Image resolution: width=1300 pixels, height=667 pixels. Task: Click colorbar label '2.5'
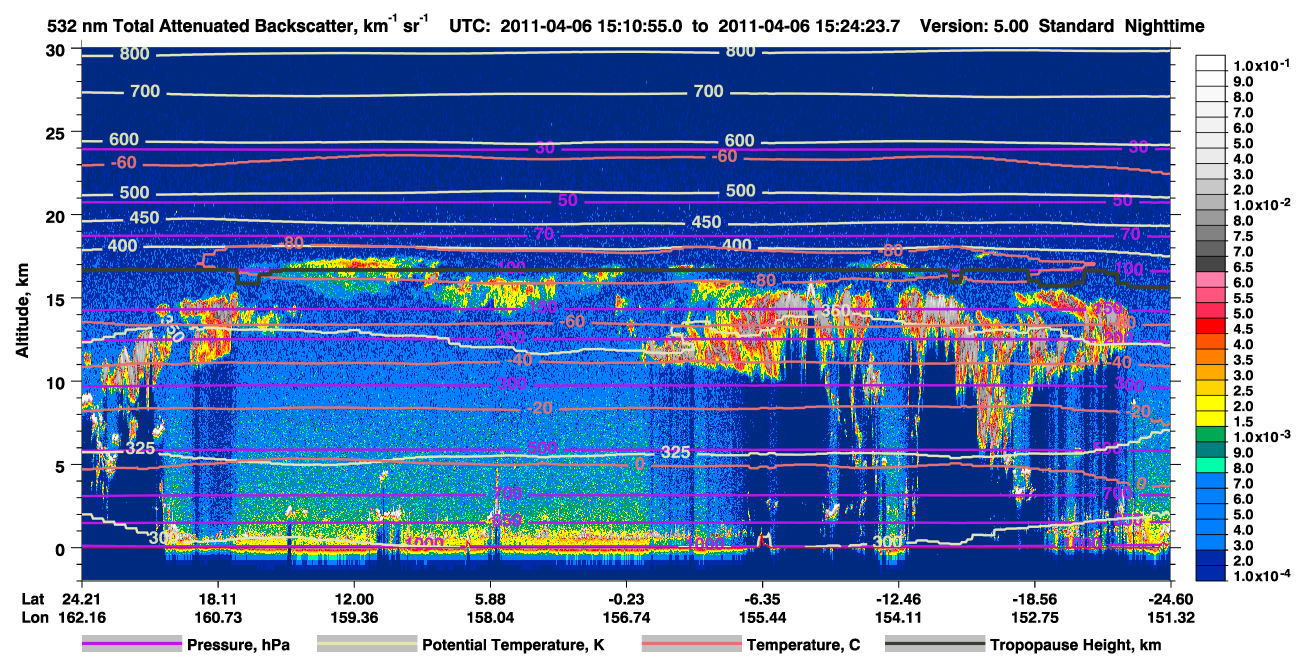[x=1243, y=391]
